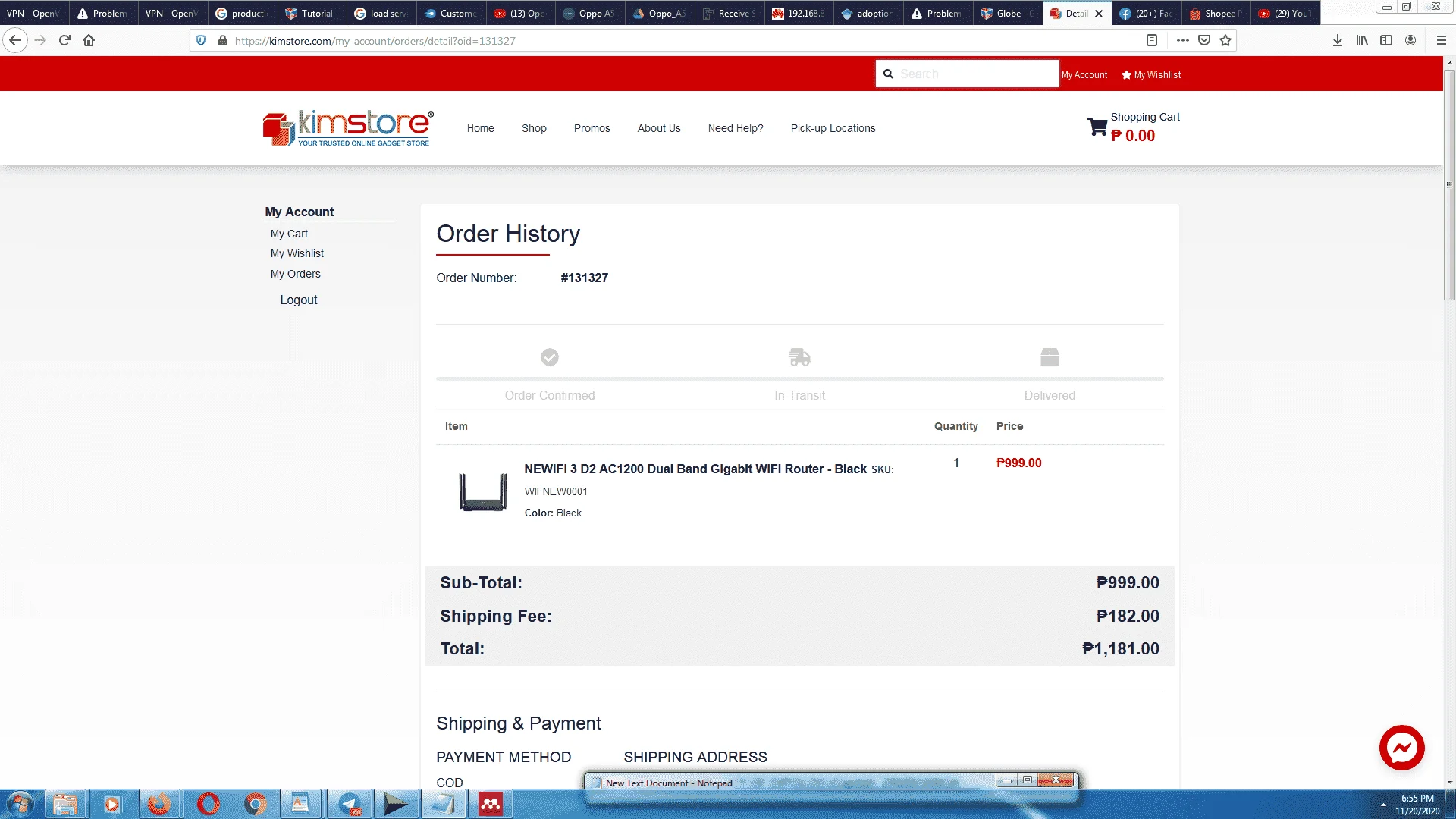This screenshot has width=1456, height=819.
Task: Click order number #131327
Action: (x=585, y=278)
